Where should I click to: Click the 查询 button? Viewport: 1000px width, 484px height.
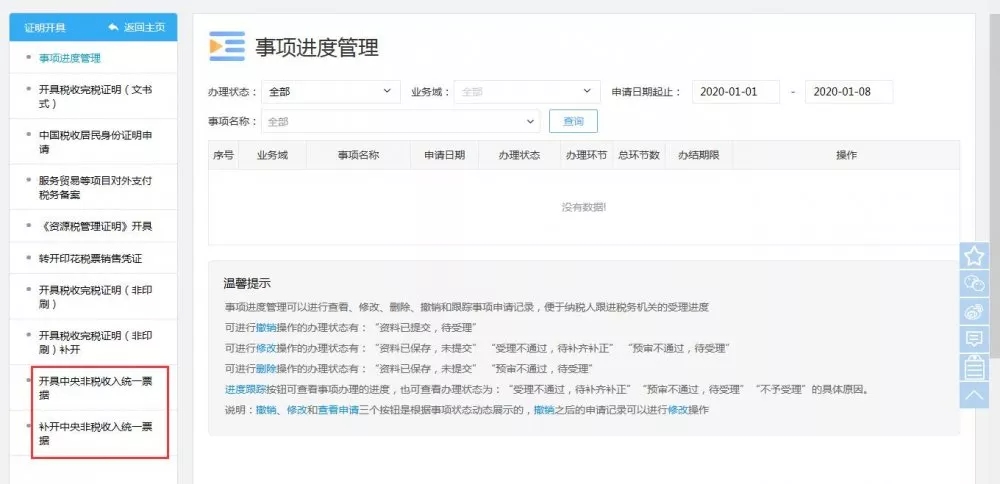pyautogui.click(x=573, y=121)
